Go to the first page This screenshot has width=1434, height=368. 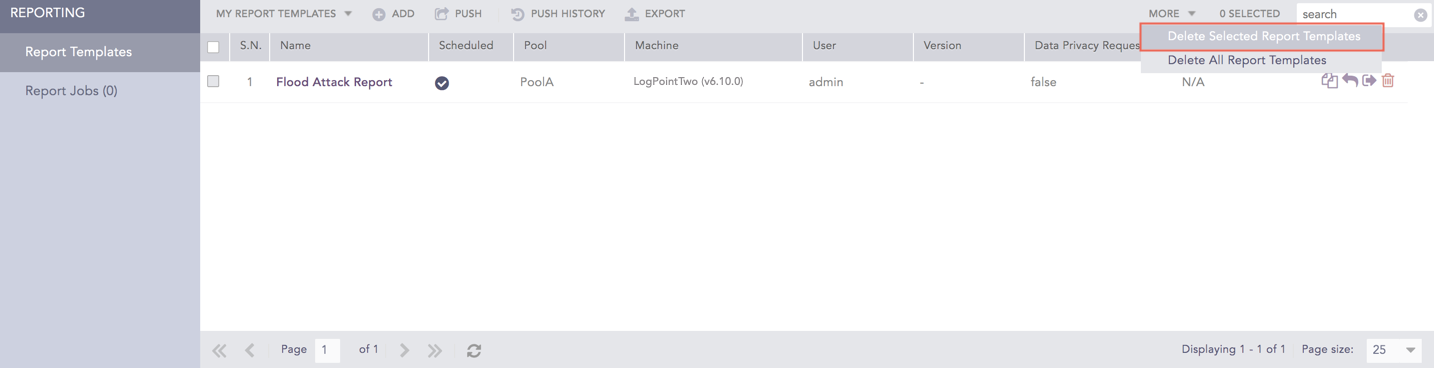click(x=219, y=350)
